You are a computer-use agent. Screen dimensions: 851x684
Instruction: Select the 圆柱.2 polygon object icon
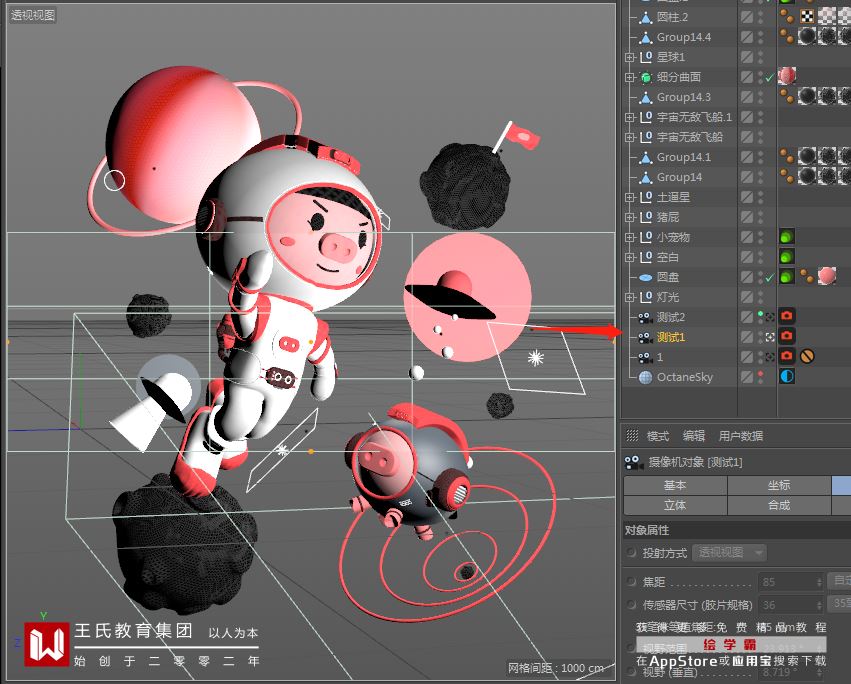pyautogui.click(x=645, y=17)
